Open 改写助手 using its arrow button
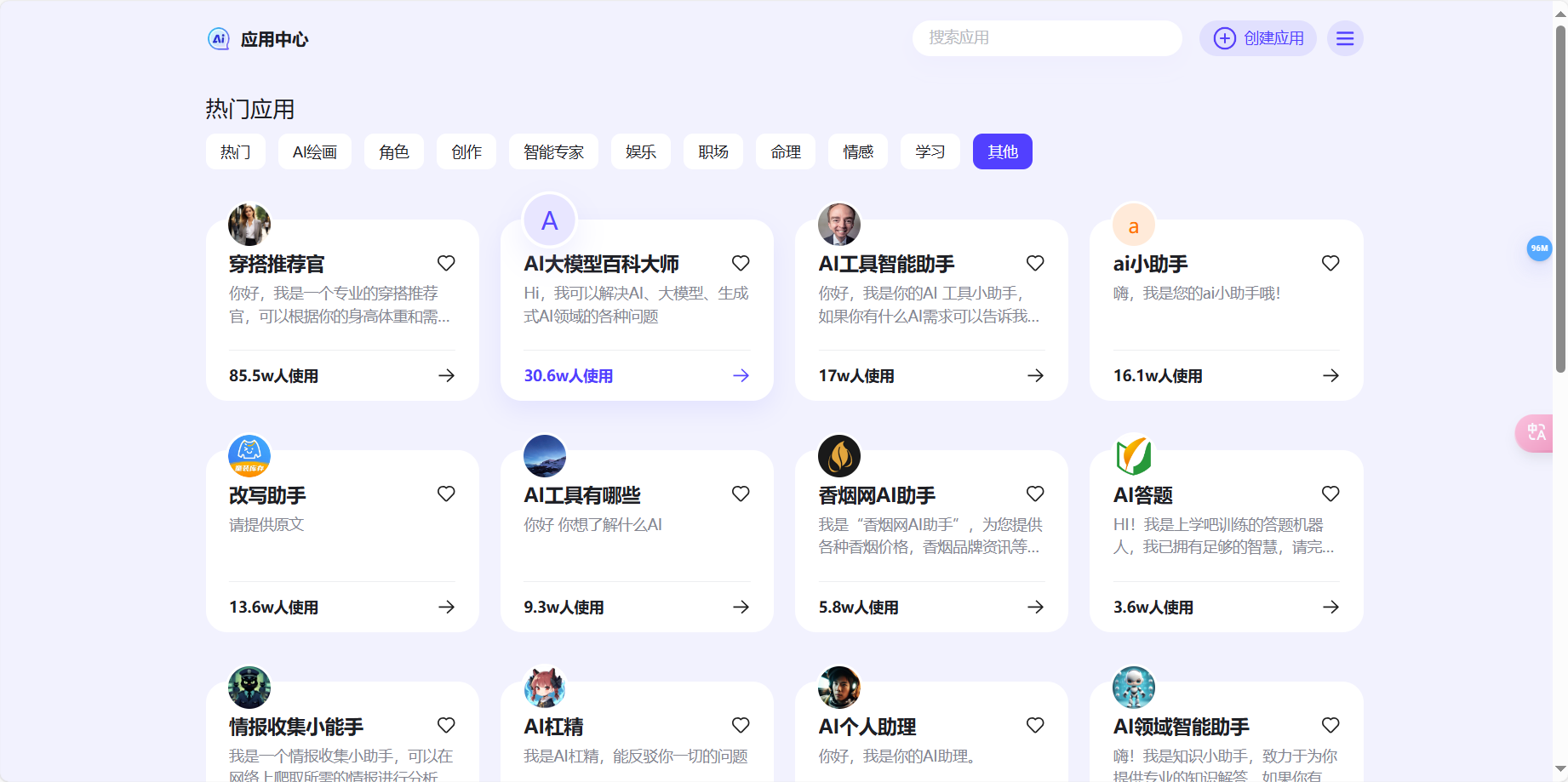This screenshot has width=1568, height=782. [x=446, y=607]
